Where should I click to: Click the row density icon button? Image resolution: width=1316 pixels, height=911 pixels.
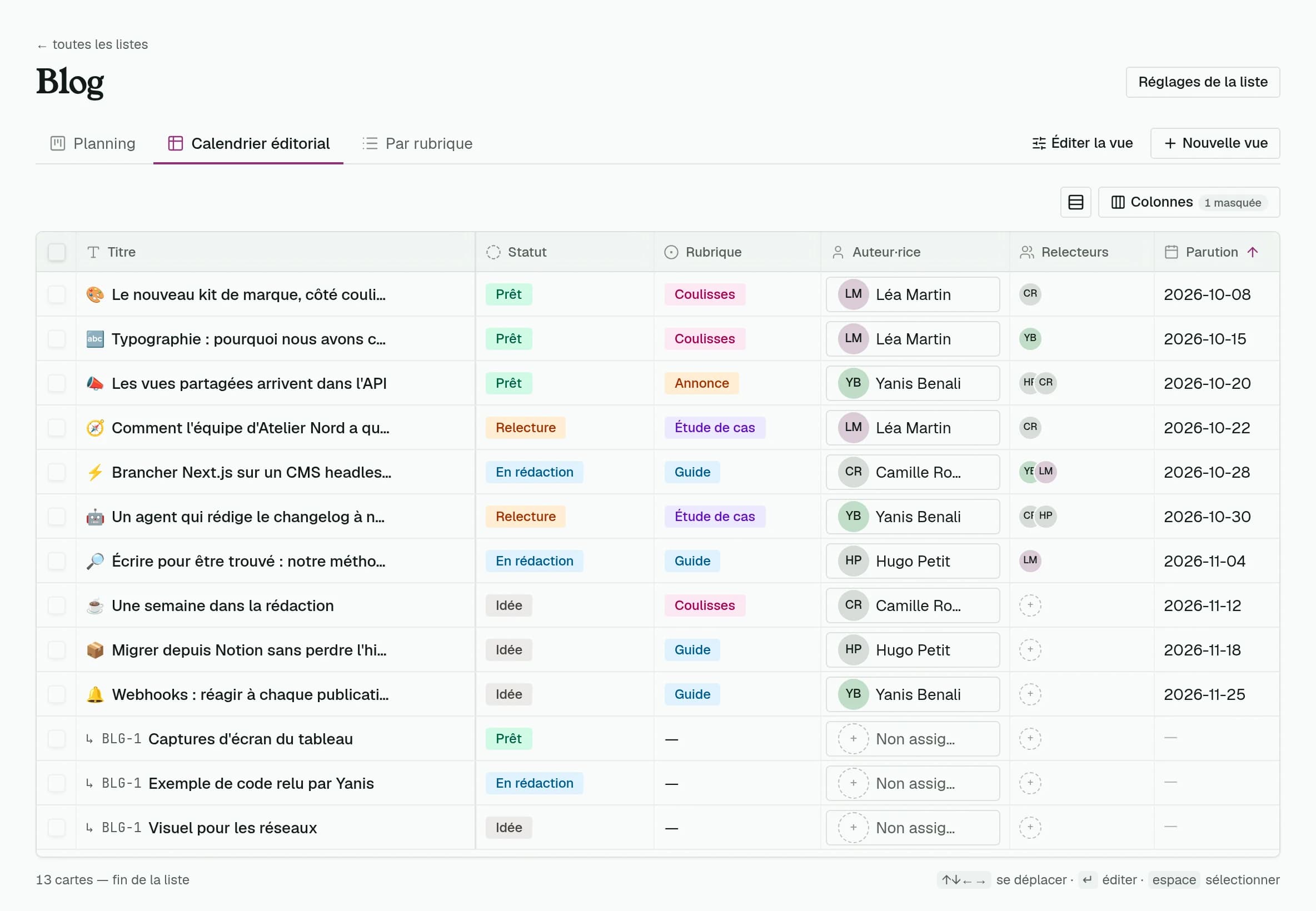click(x=1075, y=202)
